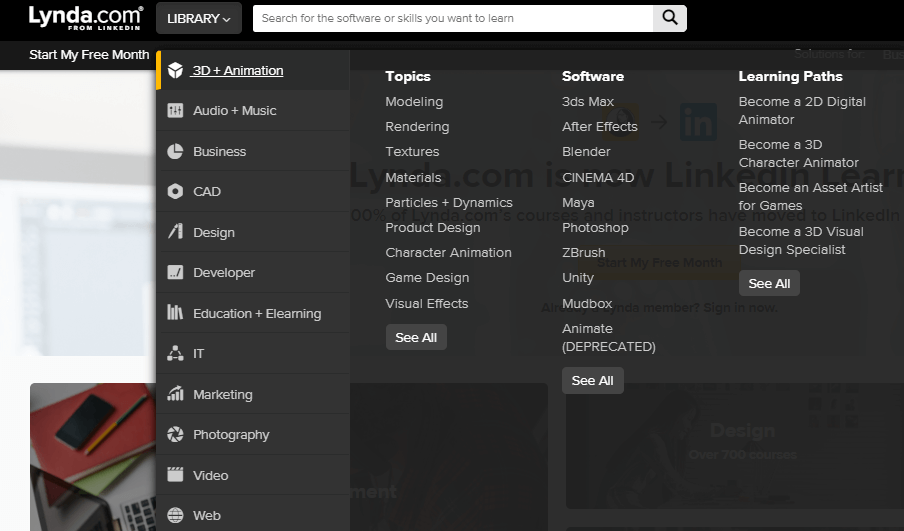Open the Video category

point(253,475)
